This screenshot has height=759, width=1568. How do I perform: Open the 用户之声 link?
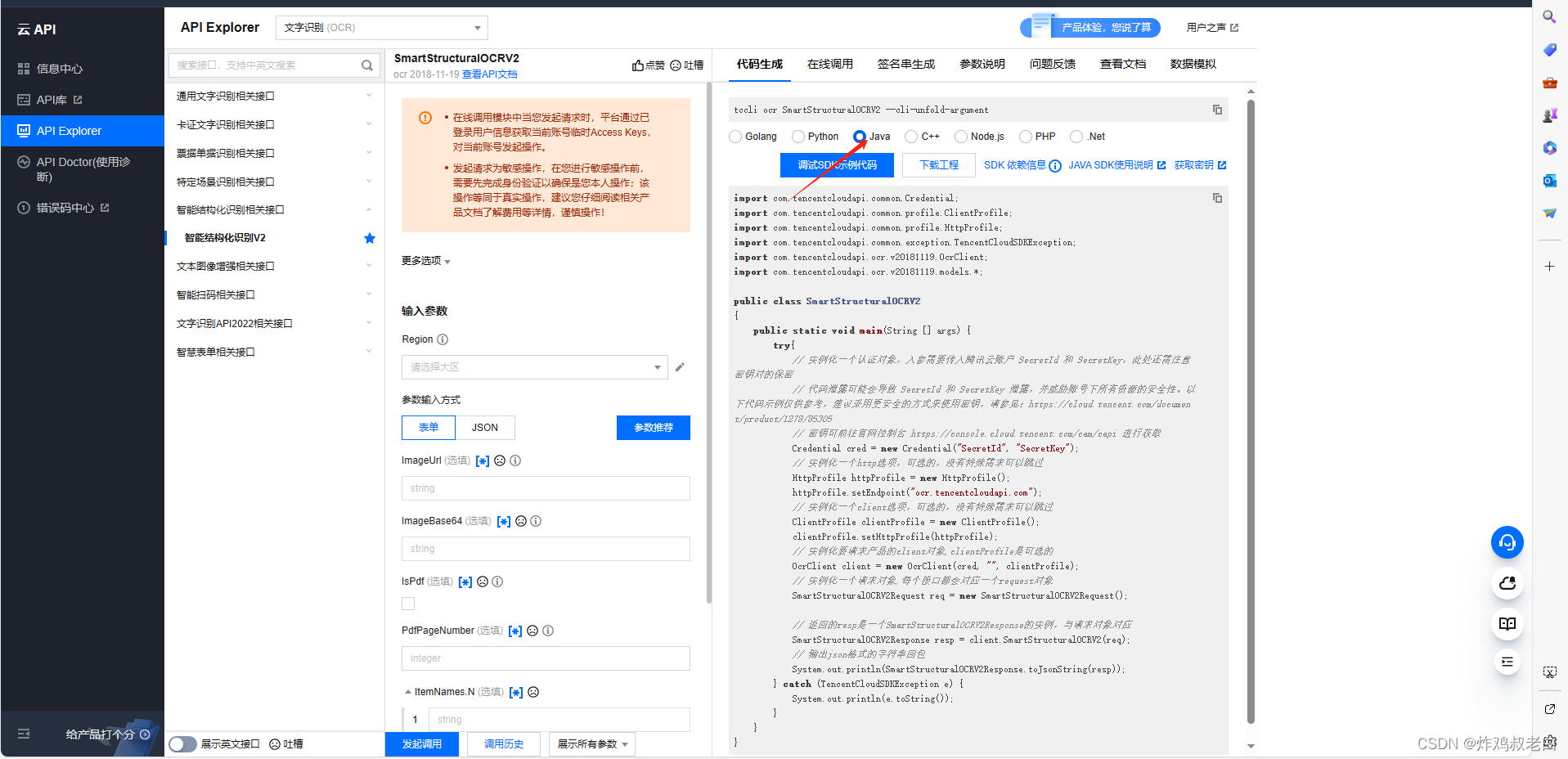tap(1212, 28)
